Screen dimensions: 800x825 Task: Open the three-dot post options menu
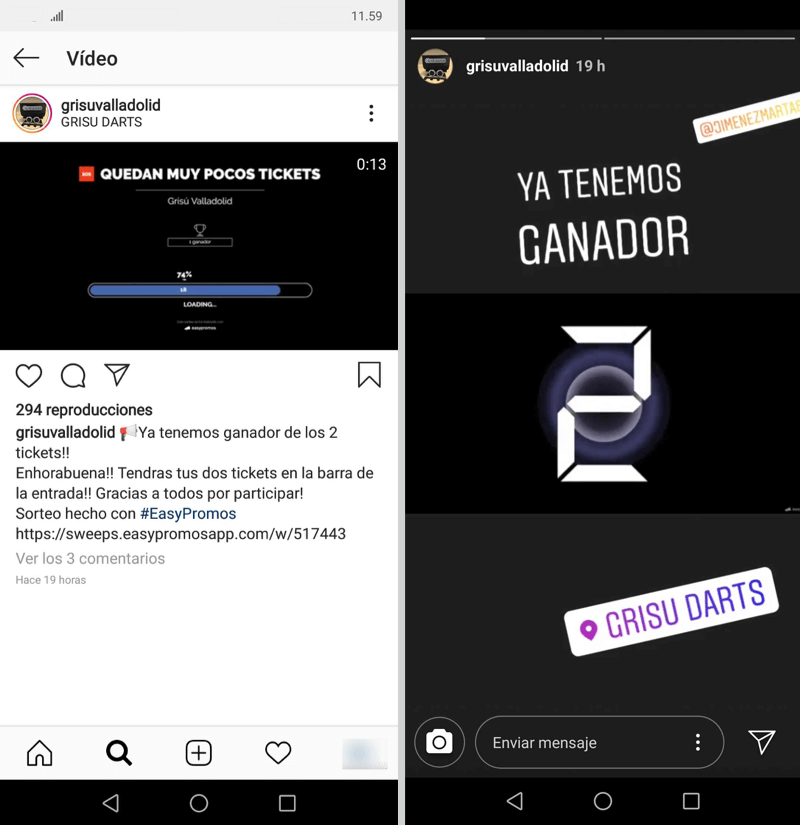[x=371, y=113]
